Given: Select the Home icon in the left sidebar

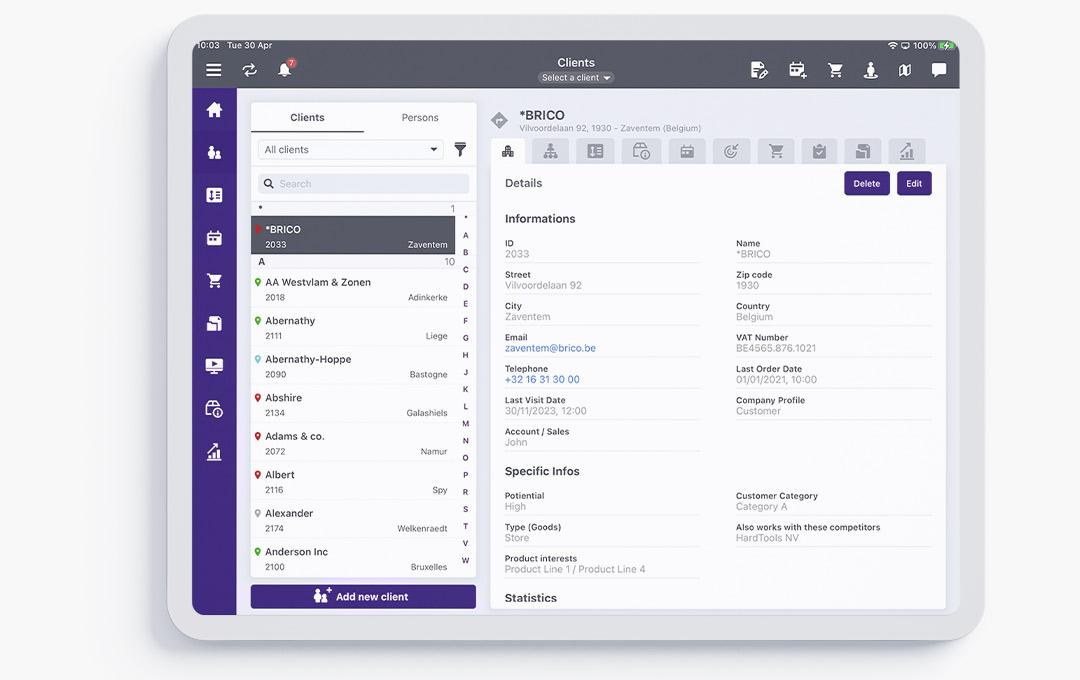Looking at the screenshot, I should (x=213, y=110).
